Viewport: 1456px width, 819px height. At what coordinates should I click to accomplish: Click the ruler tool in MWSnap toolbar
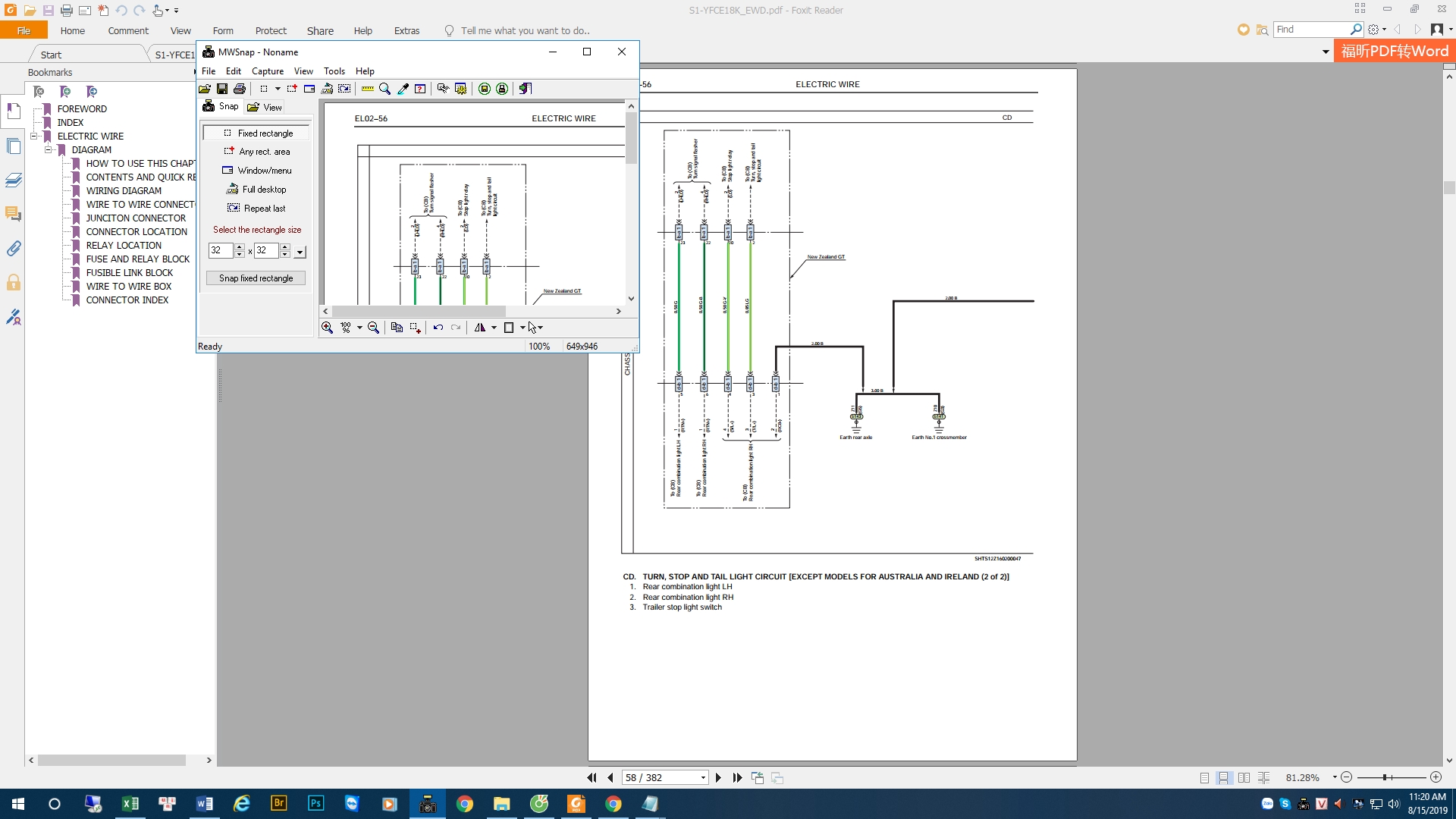(x=368, y=89)
